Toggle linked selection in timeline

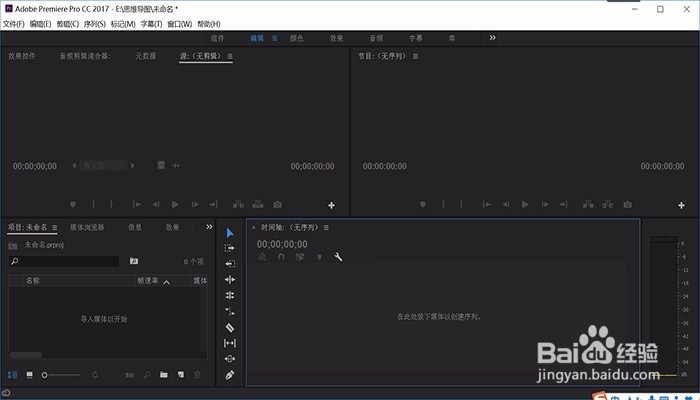pos(300,257)
